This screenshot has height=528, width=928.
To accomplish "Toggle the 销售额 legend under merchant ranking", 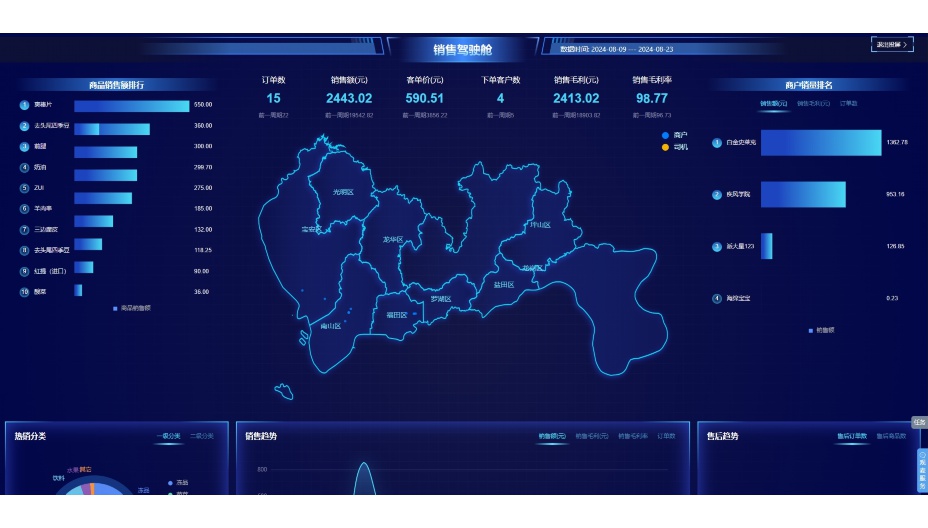I will (821, 330).
